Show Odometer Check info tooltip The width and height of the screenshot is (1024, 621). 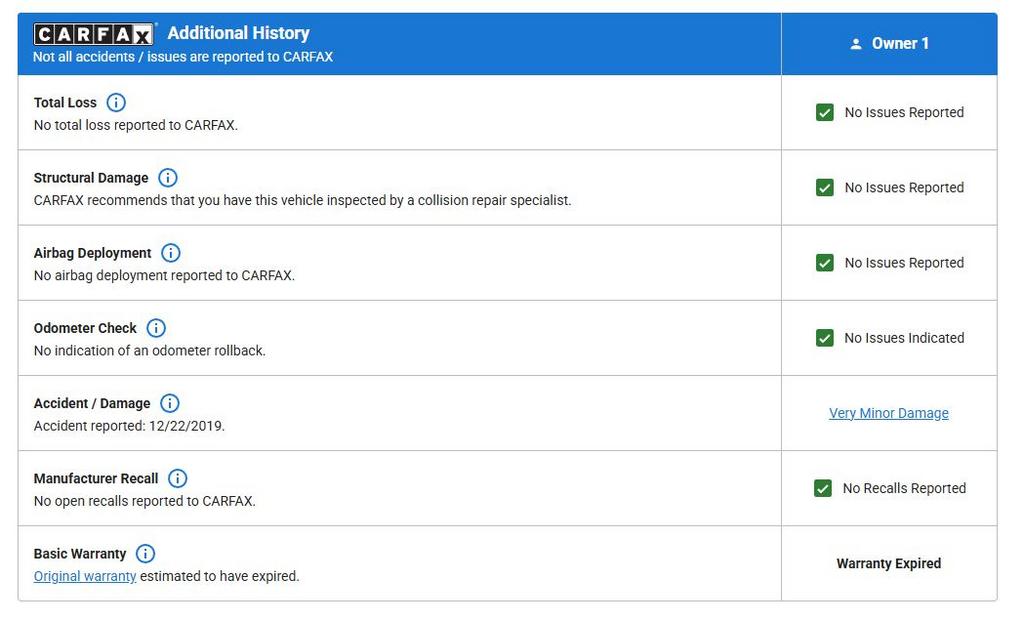click(x=156, y=328)
